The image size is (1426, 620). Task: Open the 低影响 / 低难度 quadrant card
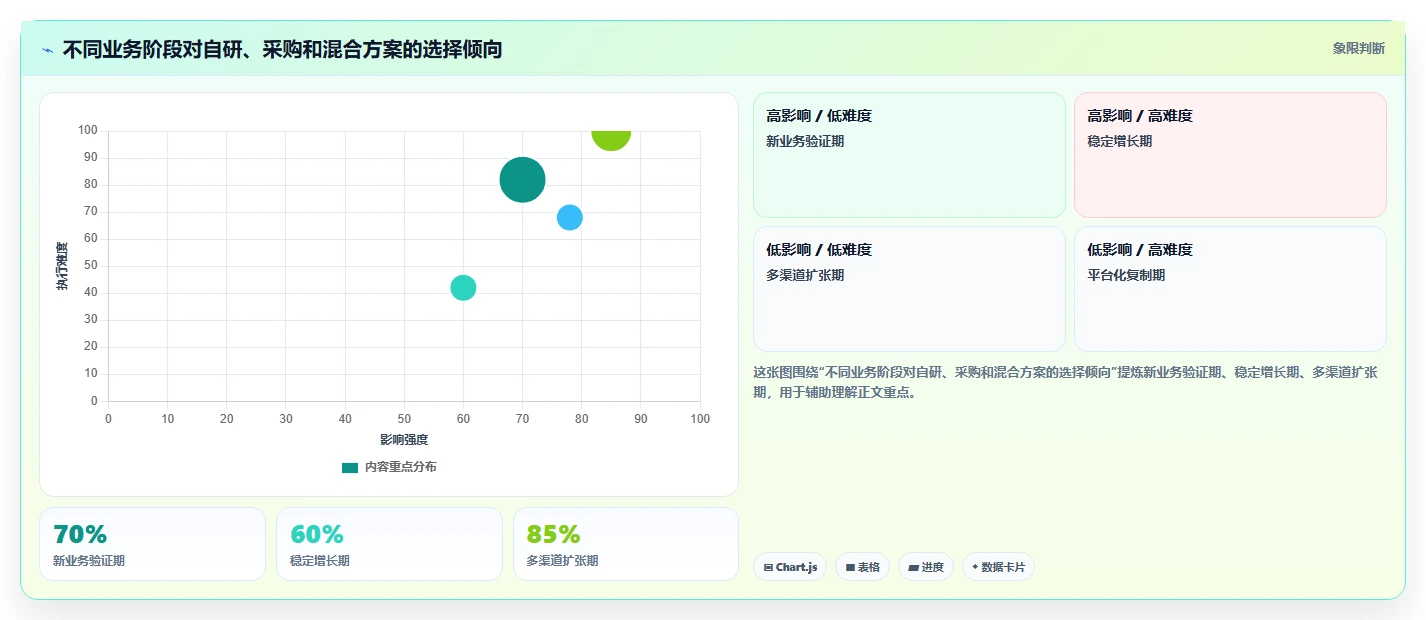pyautogui.click(x=909, y=289)
